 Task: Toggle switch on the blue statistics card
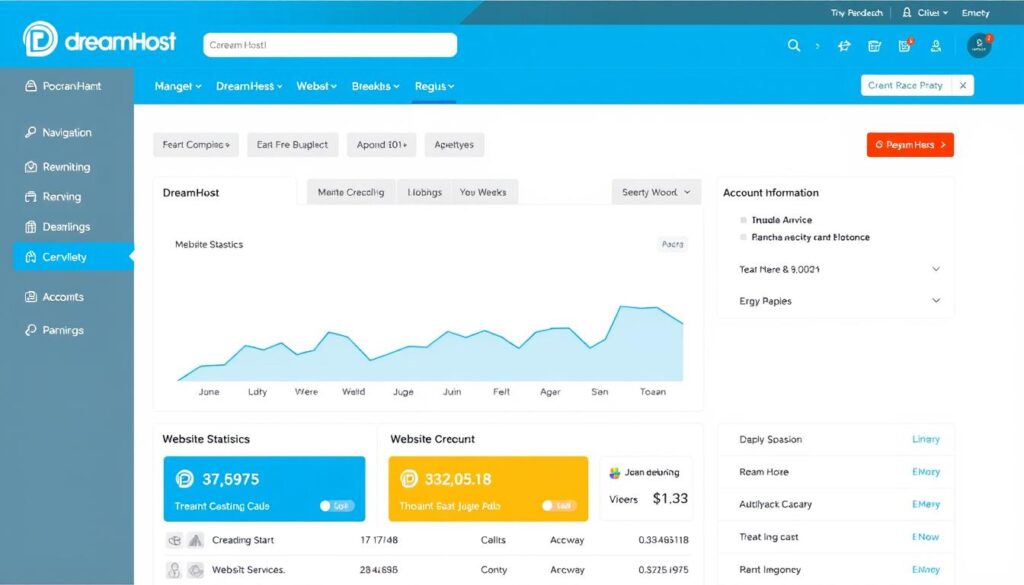tap(337, 506)
